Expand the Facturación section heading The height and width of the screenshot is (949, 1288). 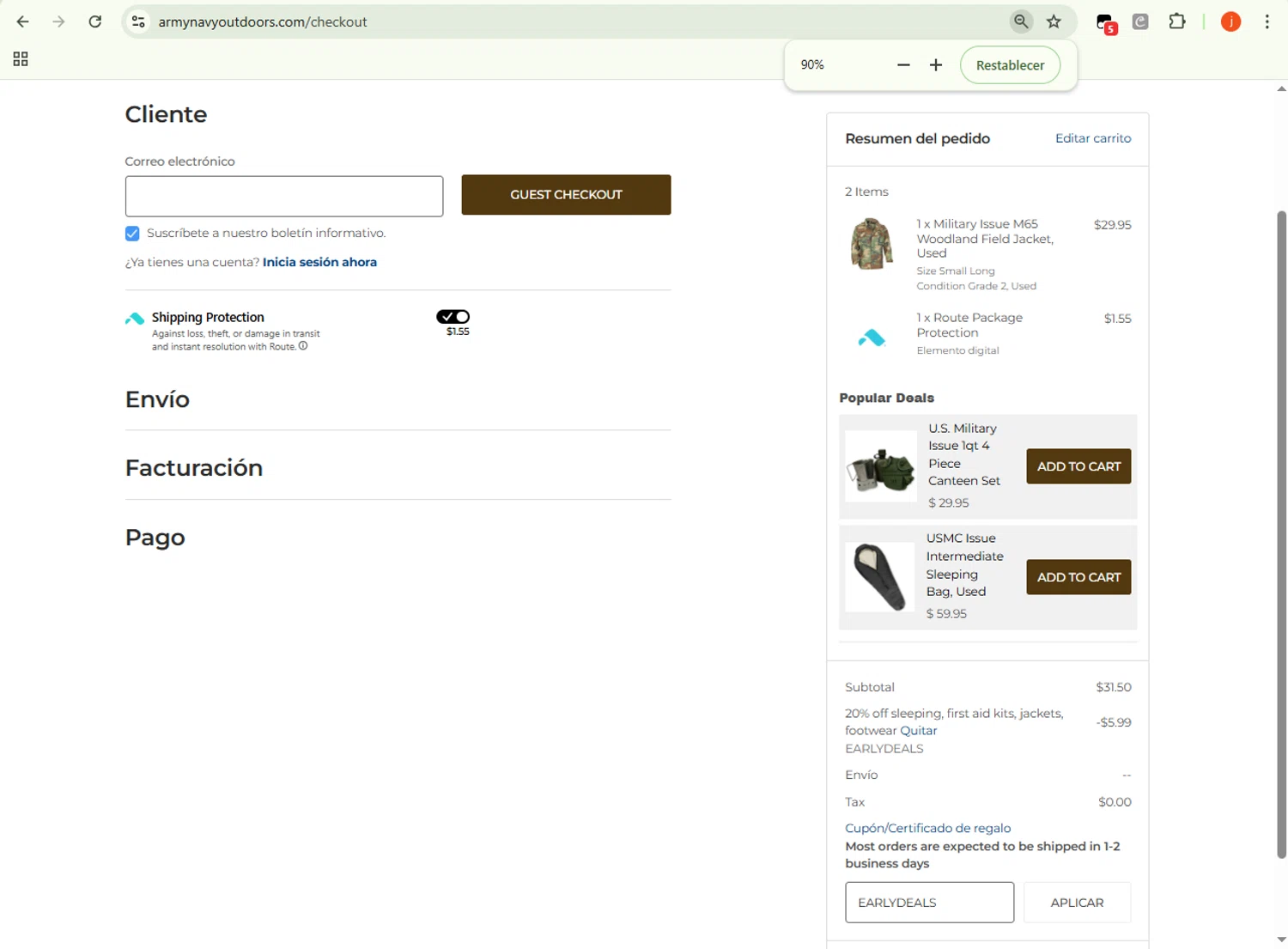click(194, 468)
